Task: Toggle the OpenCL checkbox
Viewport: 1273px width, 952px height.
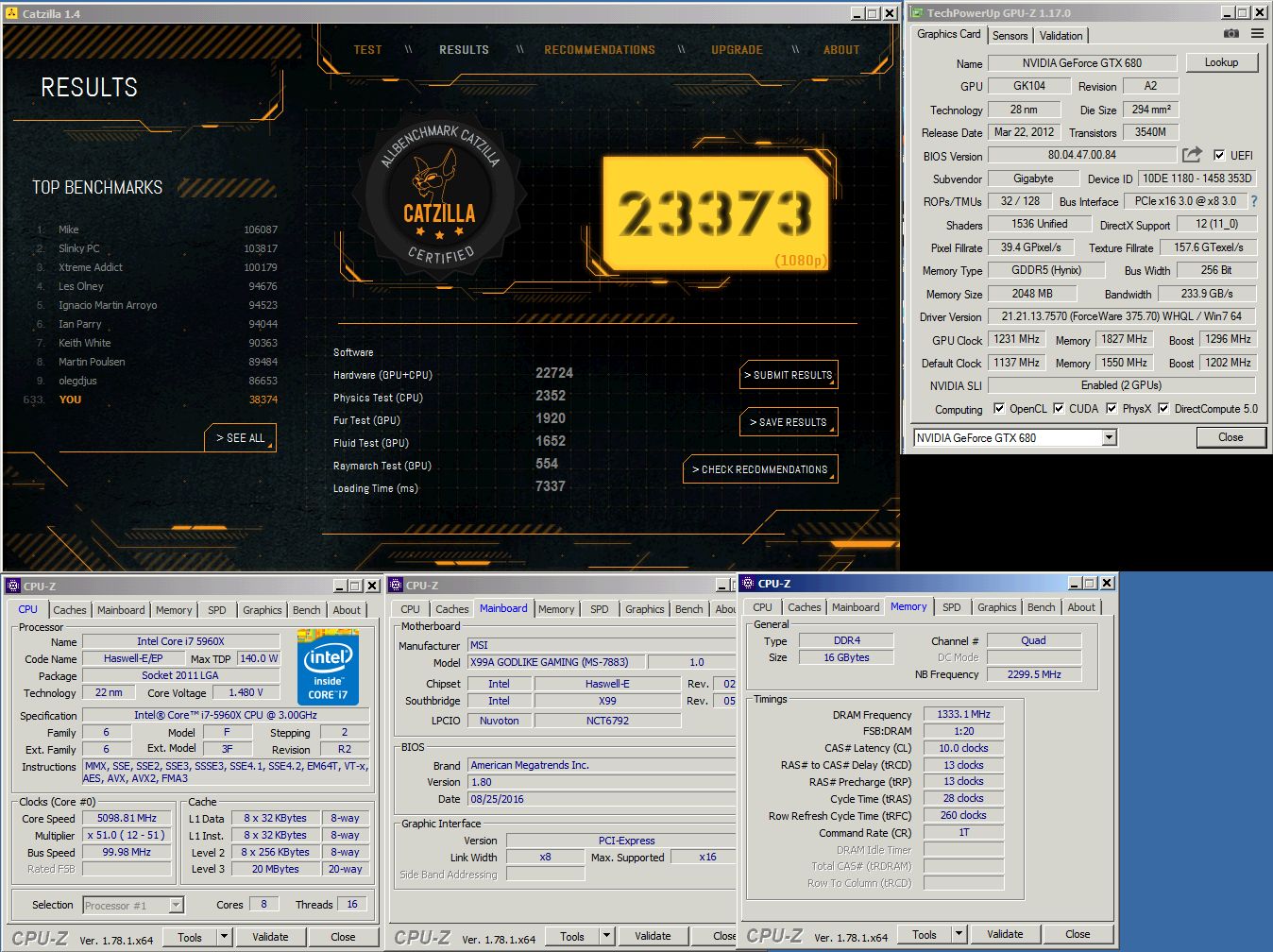Action: click(x=999, y=409)
